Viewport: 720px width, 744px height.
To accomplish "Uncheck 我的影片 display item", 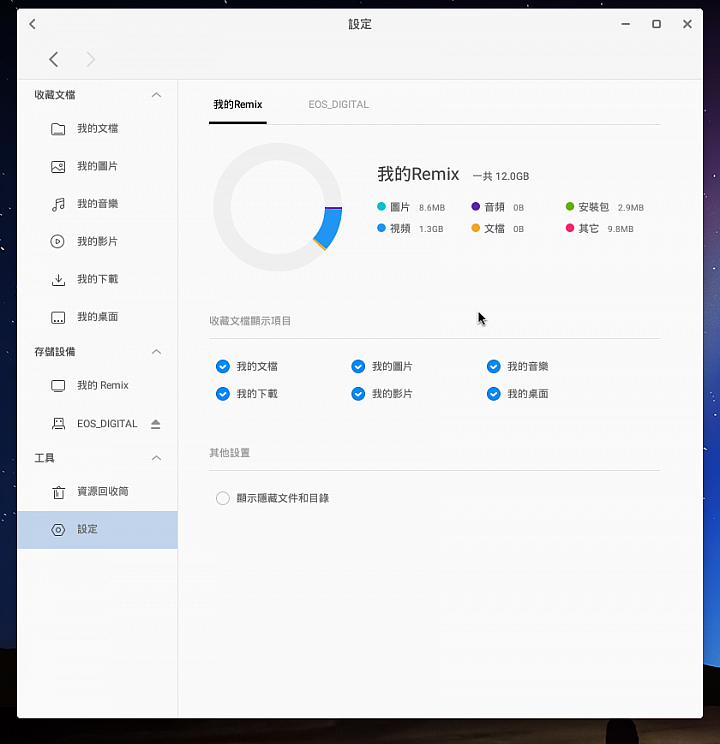I will [x=358, y=394].
